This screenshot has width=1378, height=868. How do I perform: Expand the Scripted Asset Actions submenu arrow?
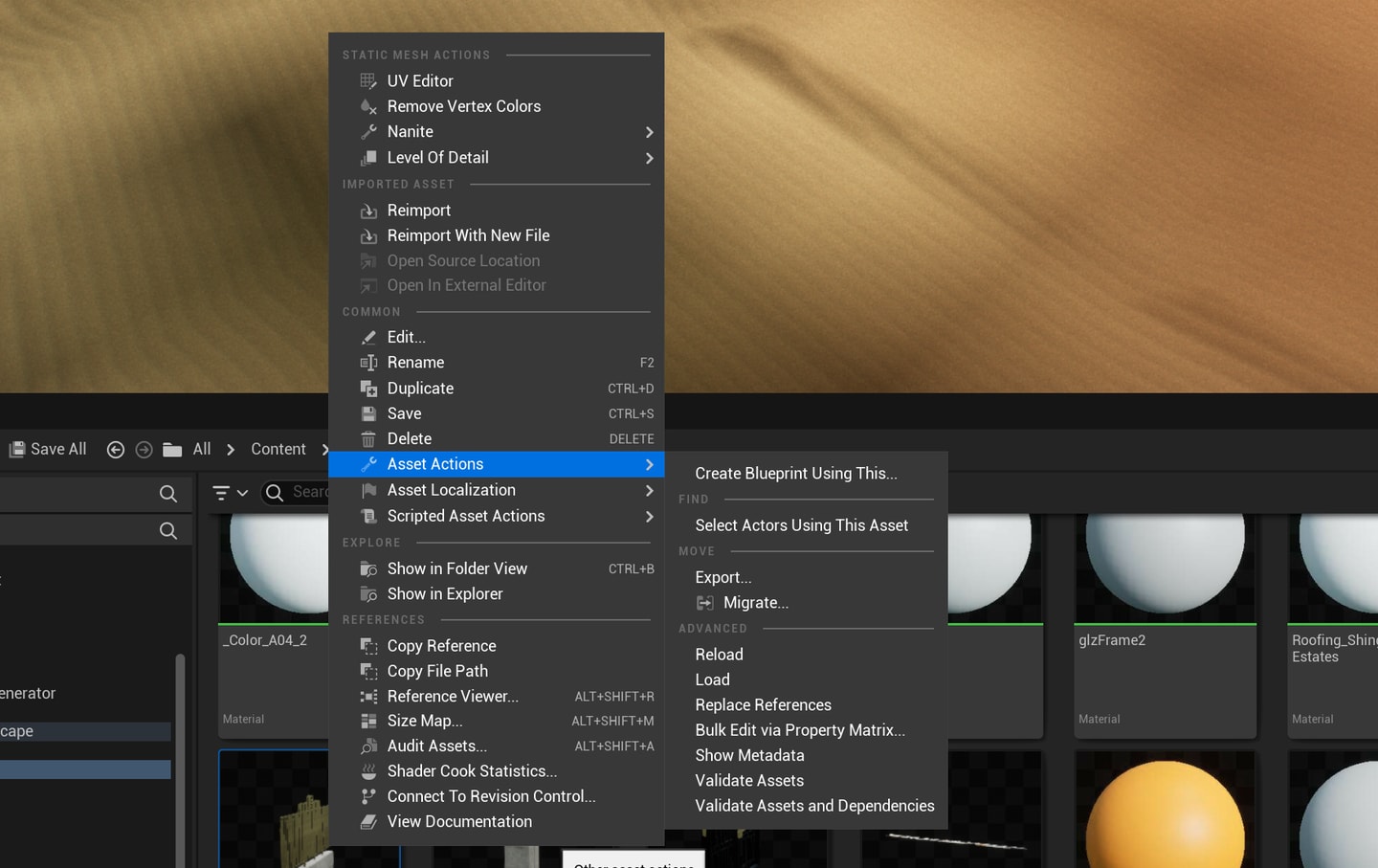point(650,516)
